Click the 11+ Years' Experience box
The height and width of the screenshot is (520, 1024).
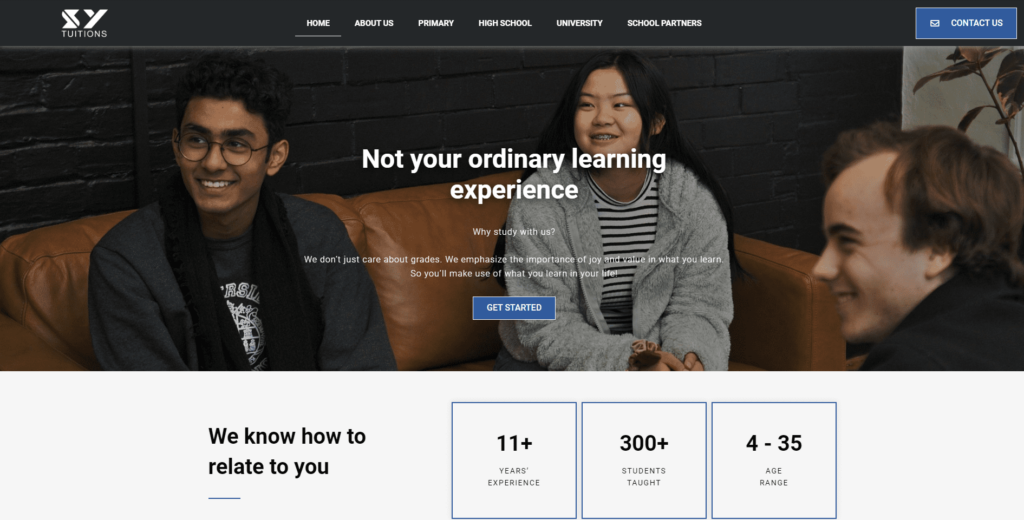point(514,461)
